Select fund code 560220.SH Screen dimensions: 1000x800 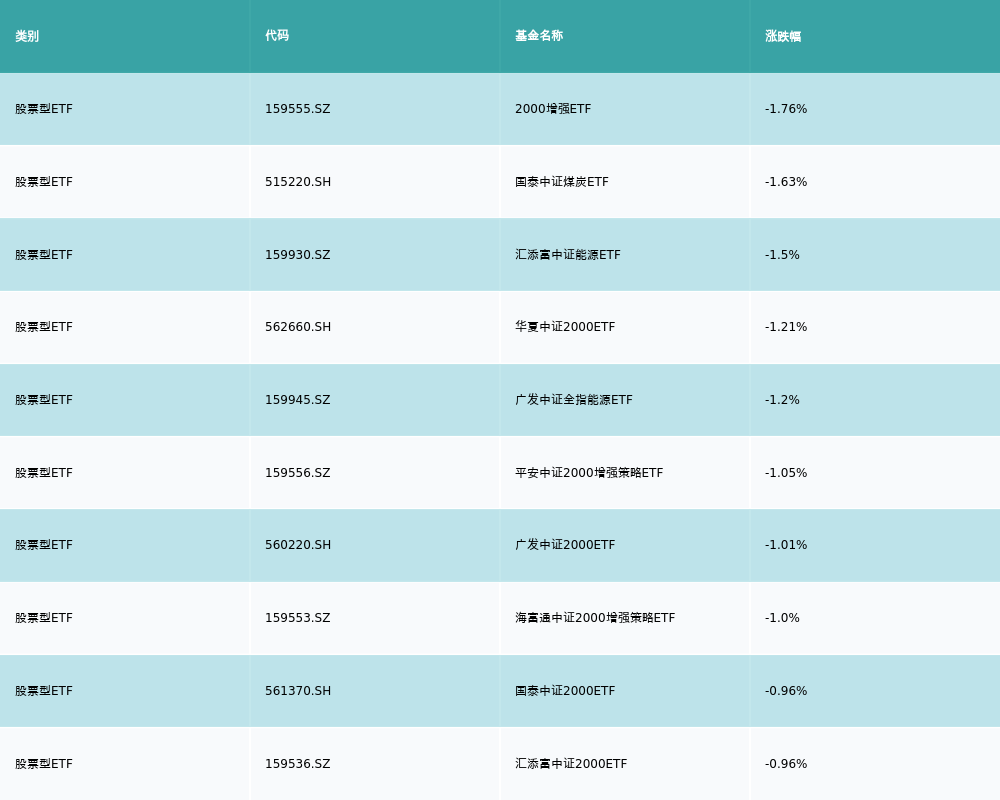coord(298,545)
